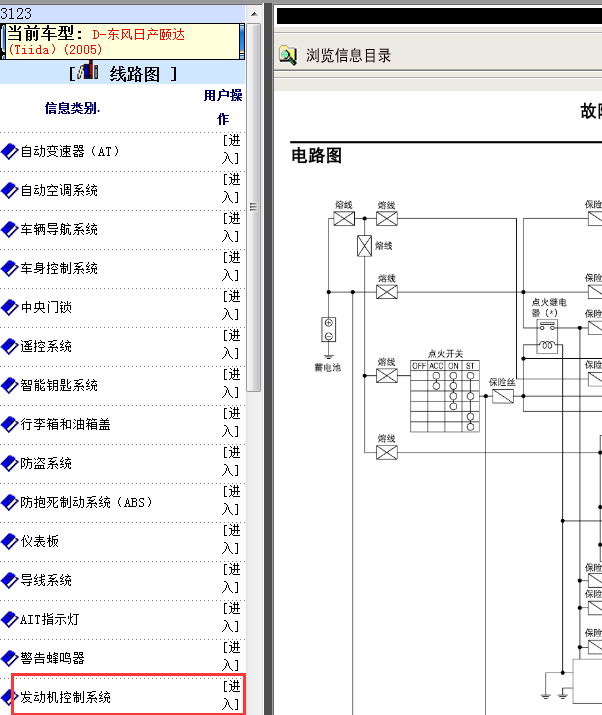The image size is (602, 715).
Task: Select 自动变速器（AT） category text
Action: (x=70, y=151)
